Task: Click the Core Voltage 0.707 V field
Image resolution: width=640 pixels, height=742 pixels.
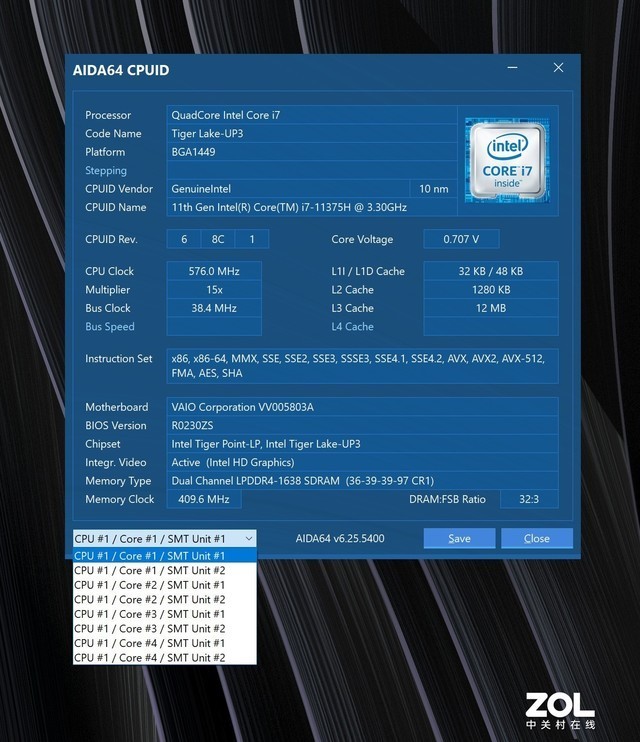Action: point(460,239)
